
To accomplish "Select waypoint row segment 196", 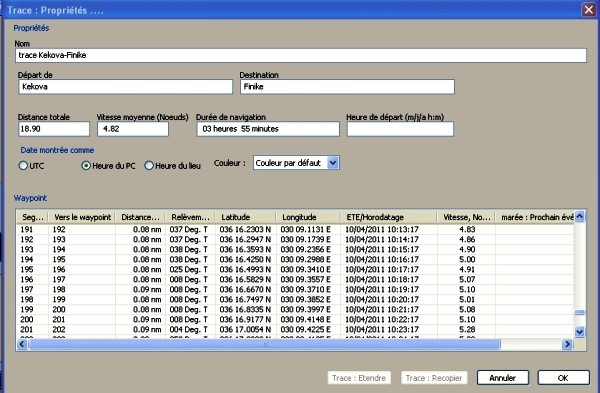I will 295,279.
